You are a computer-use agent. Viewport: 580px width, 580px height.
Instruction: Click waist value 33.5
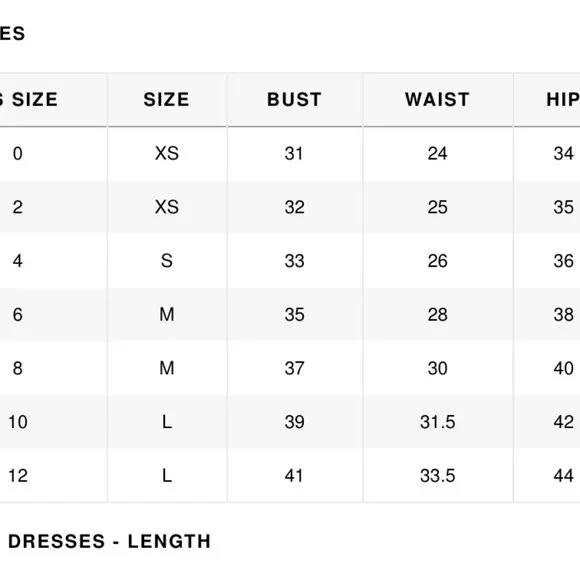click(438, 475)
